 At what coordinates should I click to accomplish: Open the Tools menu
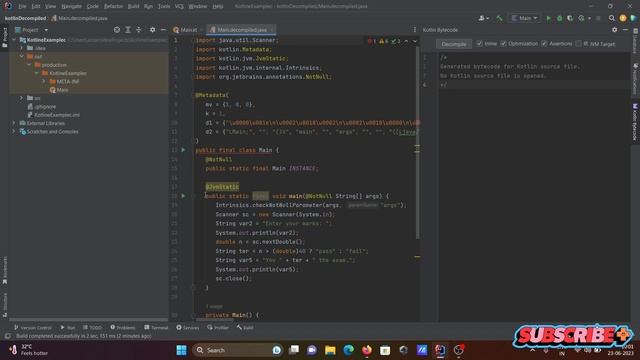[x=164, y=7]
